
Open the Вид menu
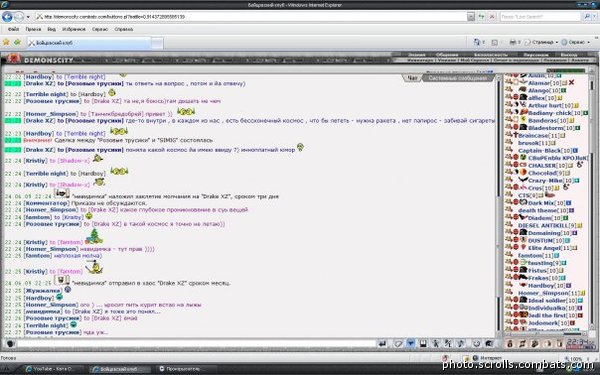pyautogui.click(x=52, y=29)
